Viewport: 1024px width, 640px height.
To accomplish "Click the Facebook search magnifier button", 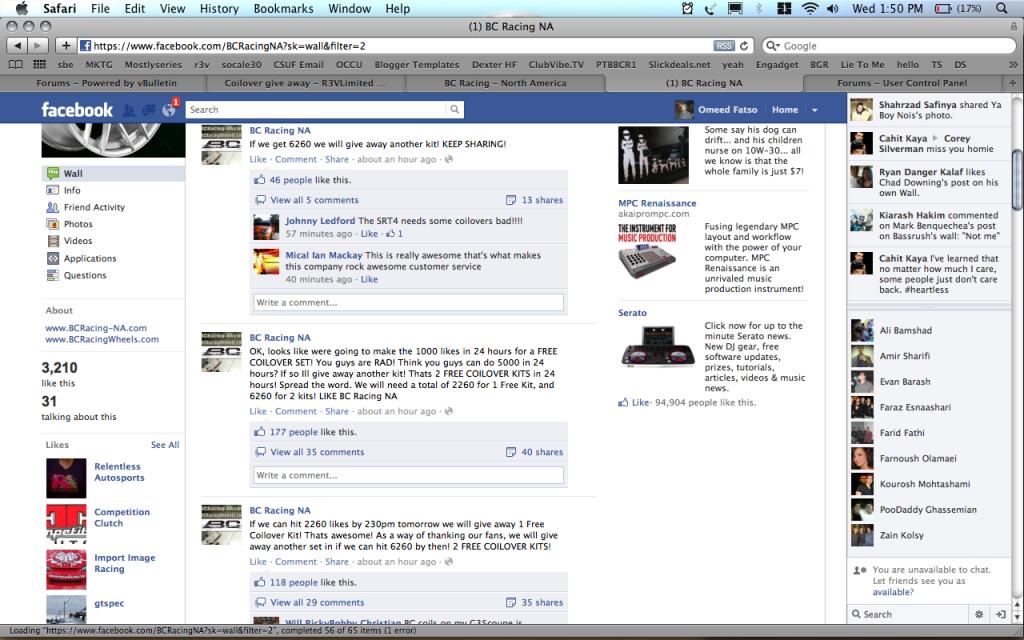I will tap(455, 110).
